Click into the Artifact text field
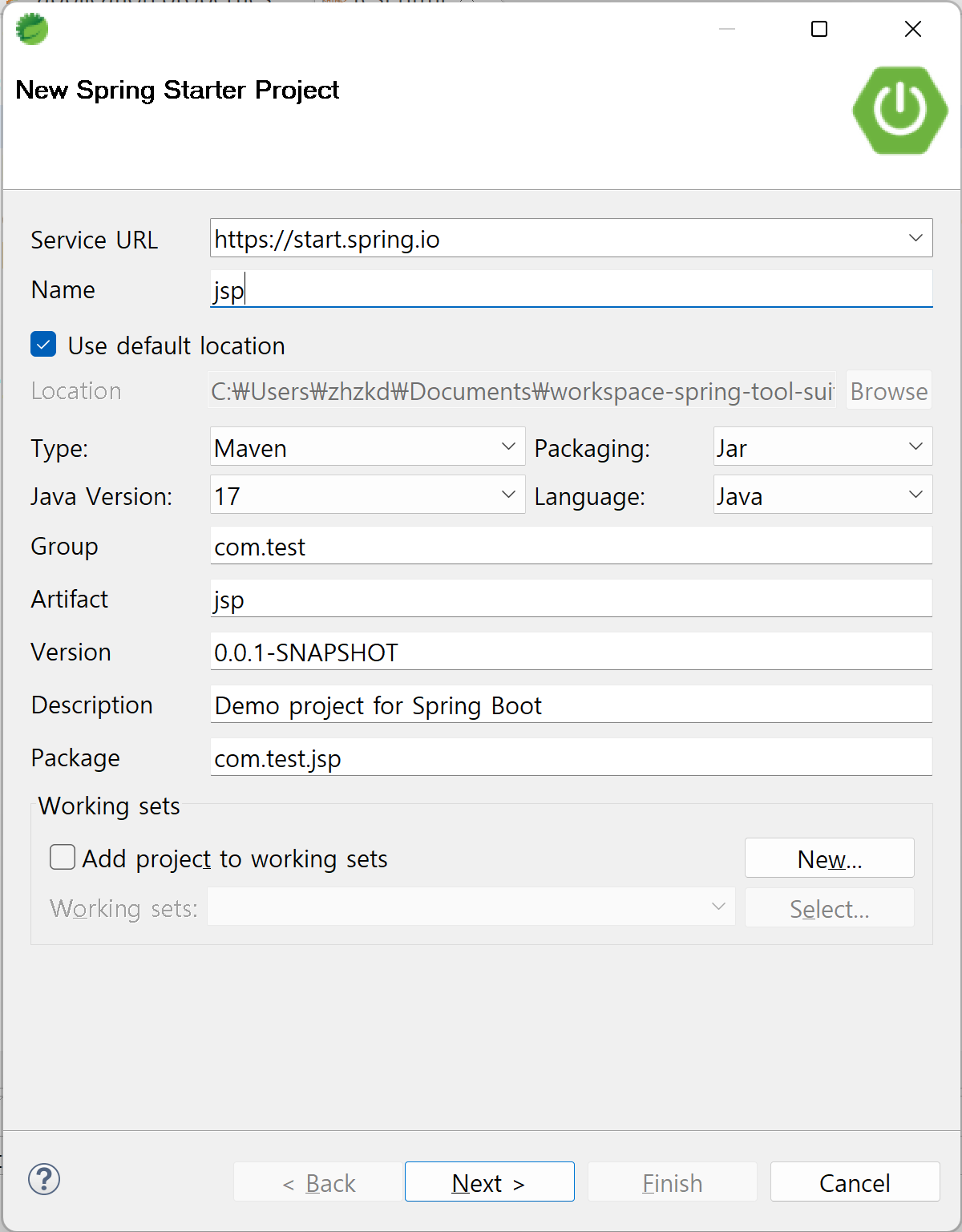The height and width of the screenshot is (1232, 962). [x=572, y=599]
